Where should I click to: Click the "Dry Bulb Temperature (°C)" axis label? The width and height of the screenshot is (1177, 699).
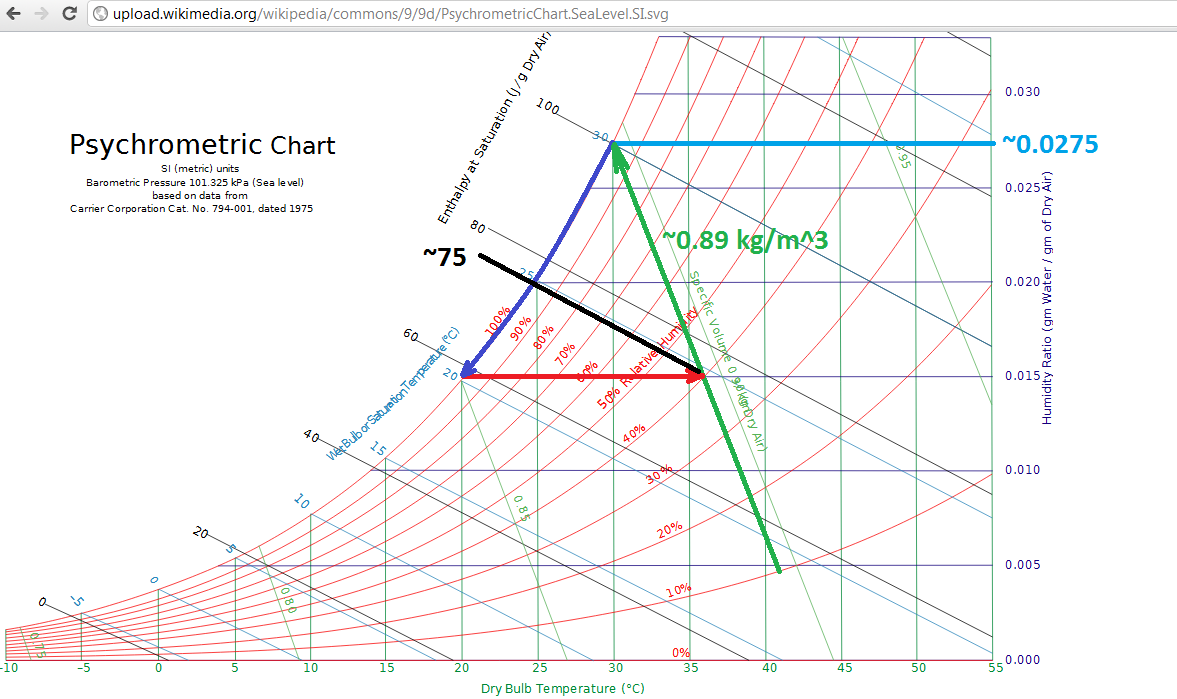click(x=562, y=688)
